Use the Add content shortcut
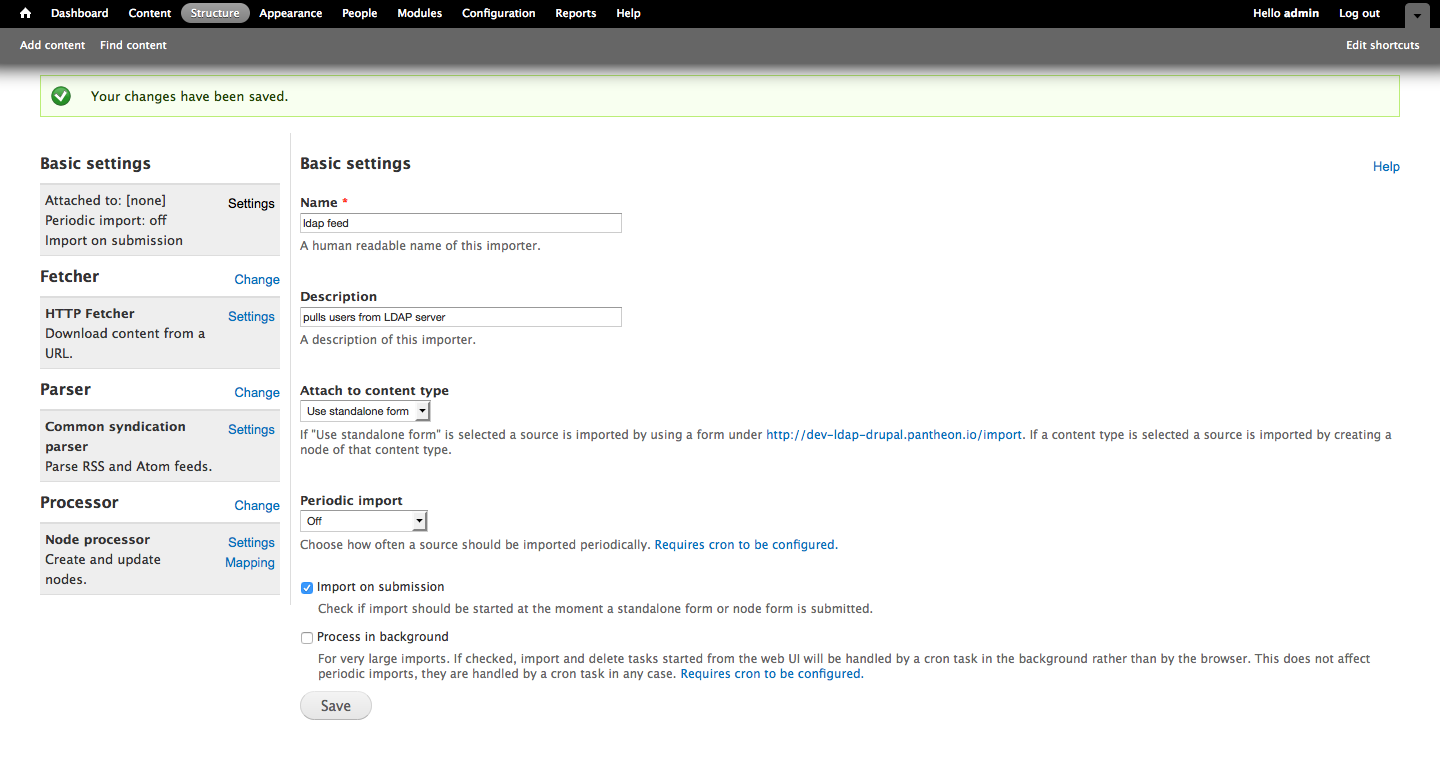The image size is (1440, 774). click(x=52, y=45)
